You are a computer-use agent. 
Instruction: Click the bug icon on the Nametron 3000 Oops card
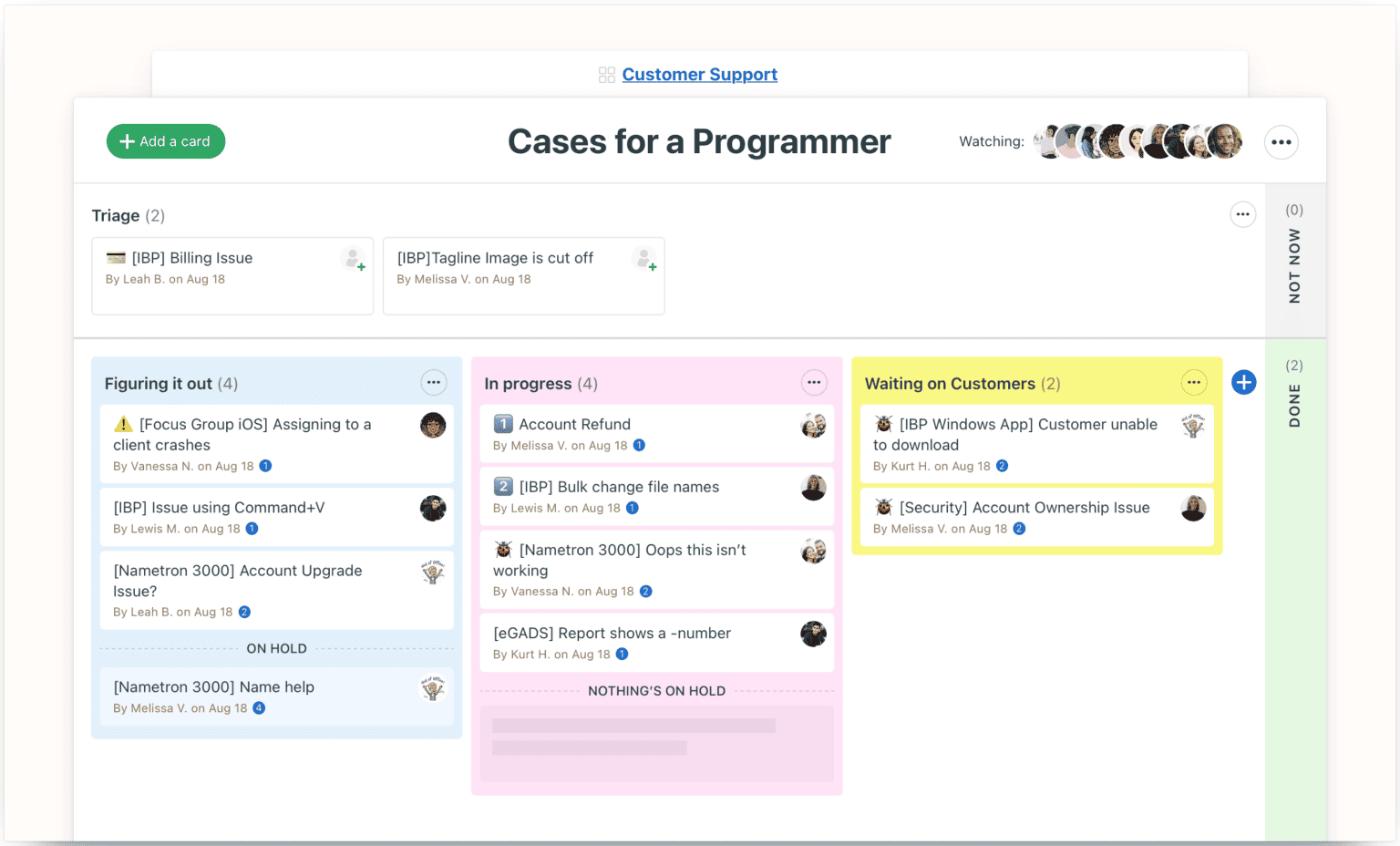pyautogui.click(x=503, y=550)
